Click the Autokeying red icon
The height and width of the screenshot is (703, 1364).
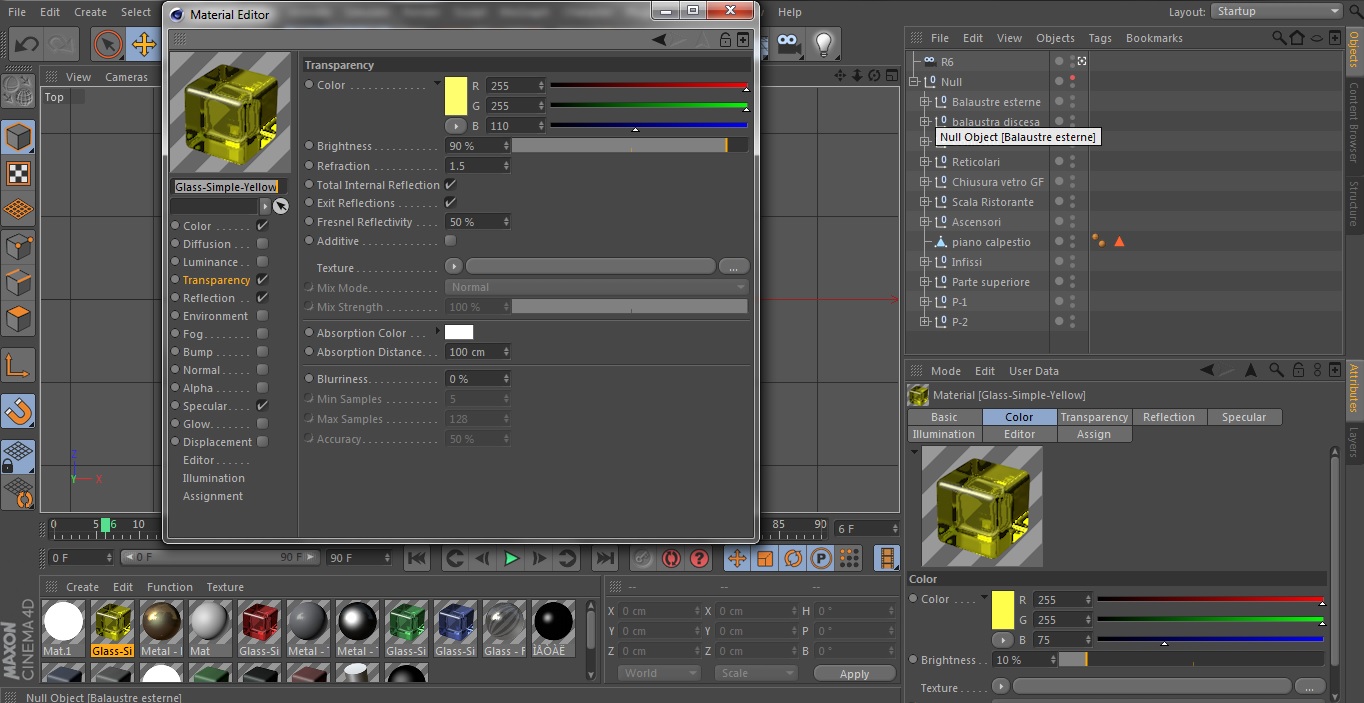pyautogui.click(x=671, y=558)
